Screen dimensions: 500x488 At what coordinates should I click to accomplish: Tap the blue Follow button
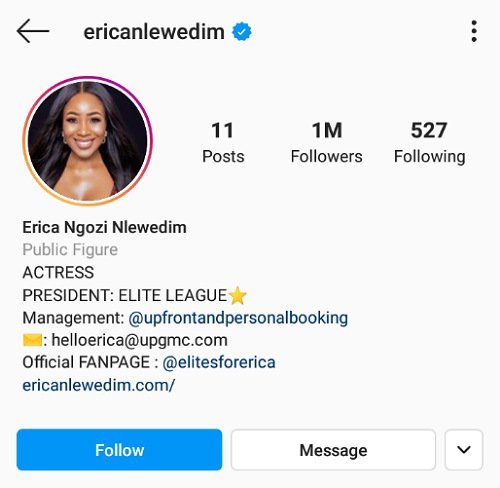pos(119,450)
